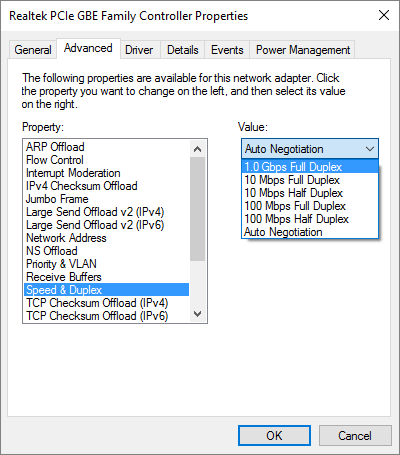The height and width of the screenshot is (455, 400).
Task: Click the property list scroll down arrow
Action: pos(197,314)
